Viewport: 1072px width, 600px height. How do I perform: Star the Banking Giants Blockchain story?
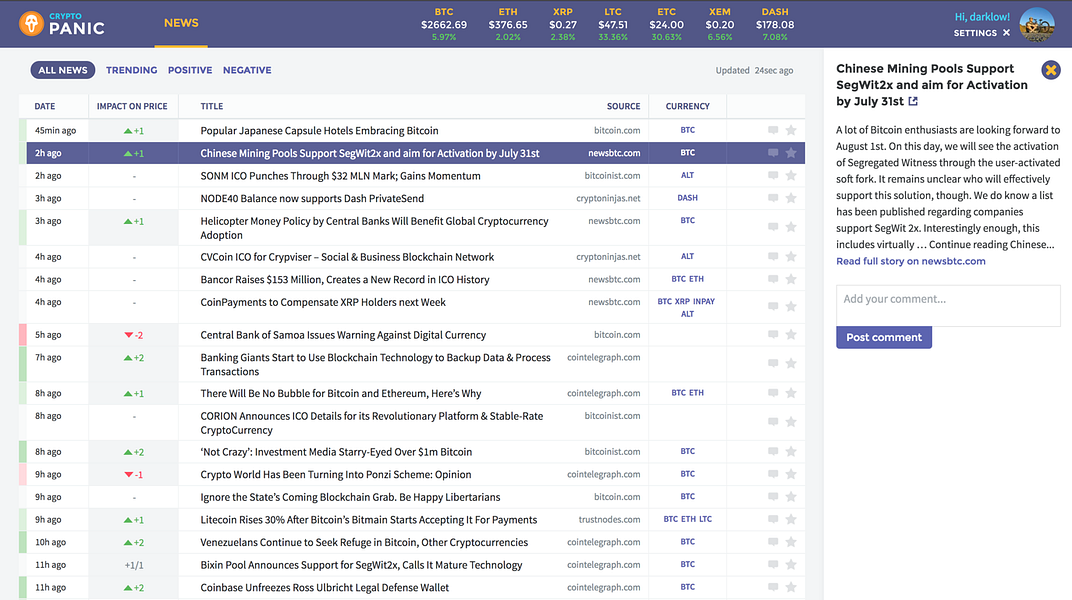[x=791, y=364]
